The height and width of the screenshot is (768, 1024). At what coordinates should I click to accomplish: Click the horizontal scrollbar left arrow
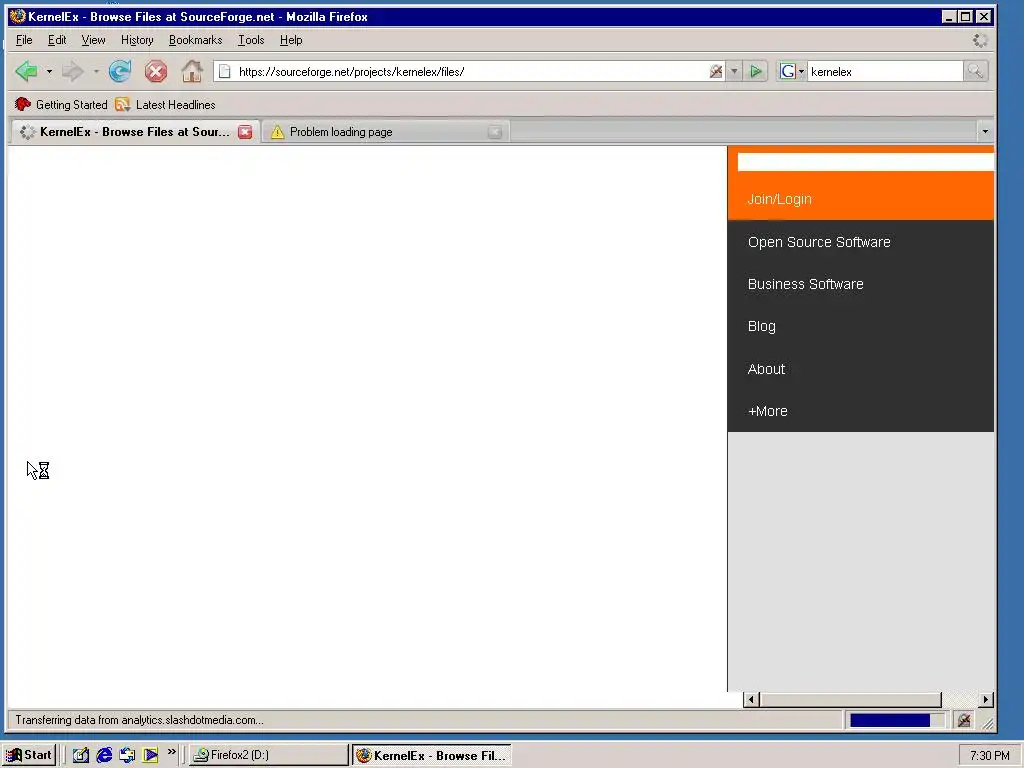[x=751, y=699]
